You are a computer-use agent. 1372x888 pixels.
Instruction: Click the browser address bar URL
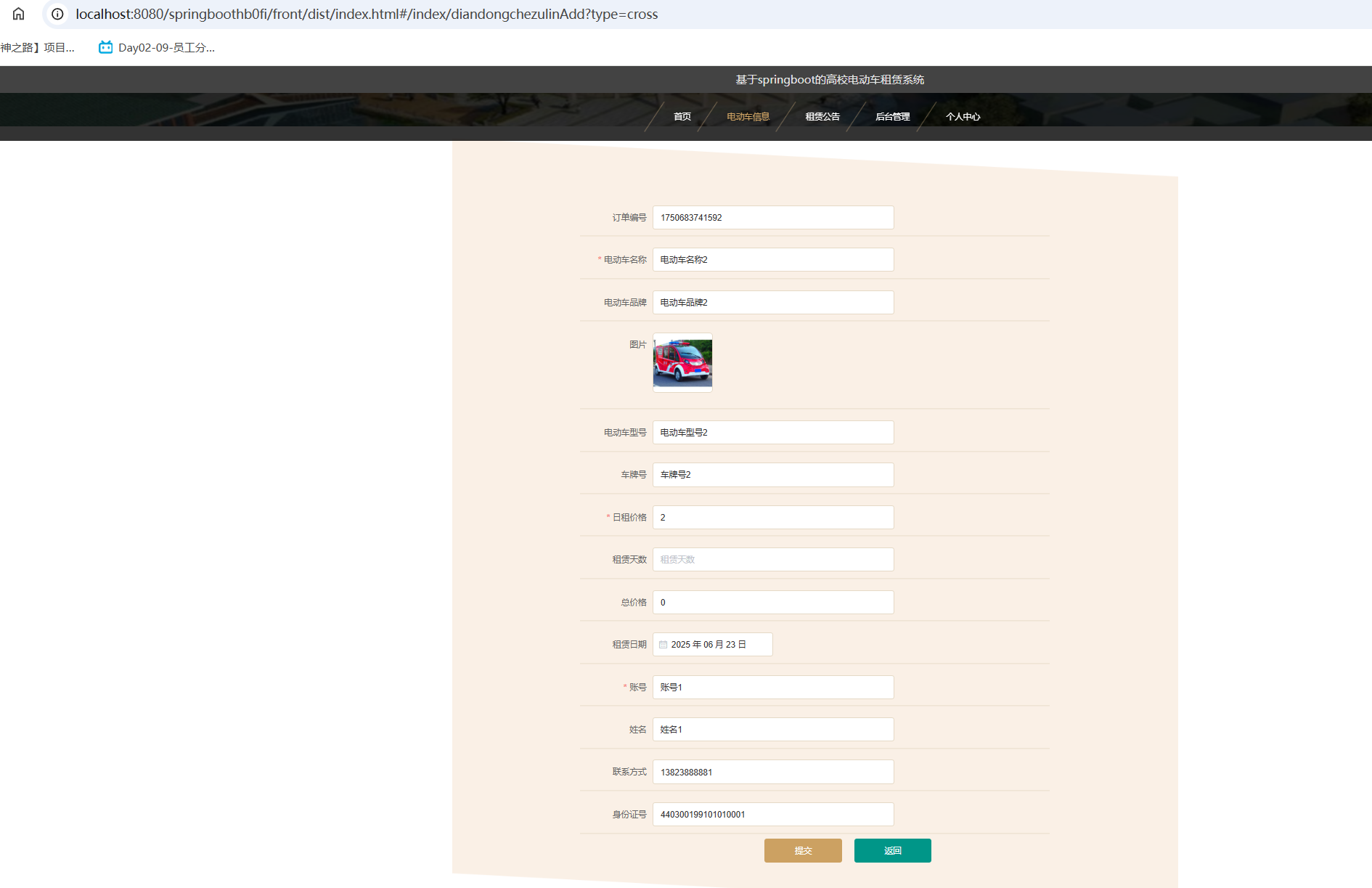click(367, 14)
